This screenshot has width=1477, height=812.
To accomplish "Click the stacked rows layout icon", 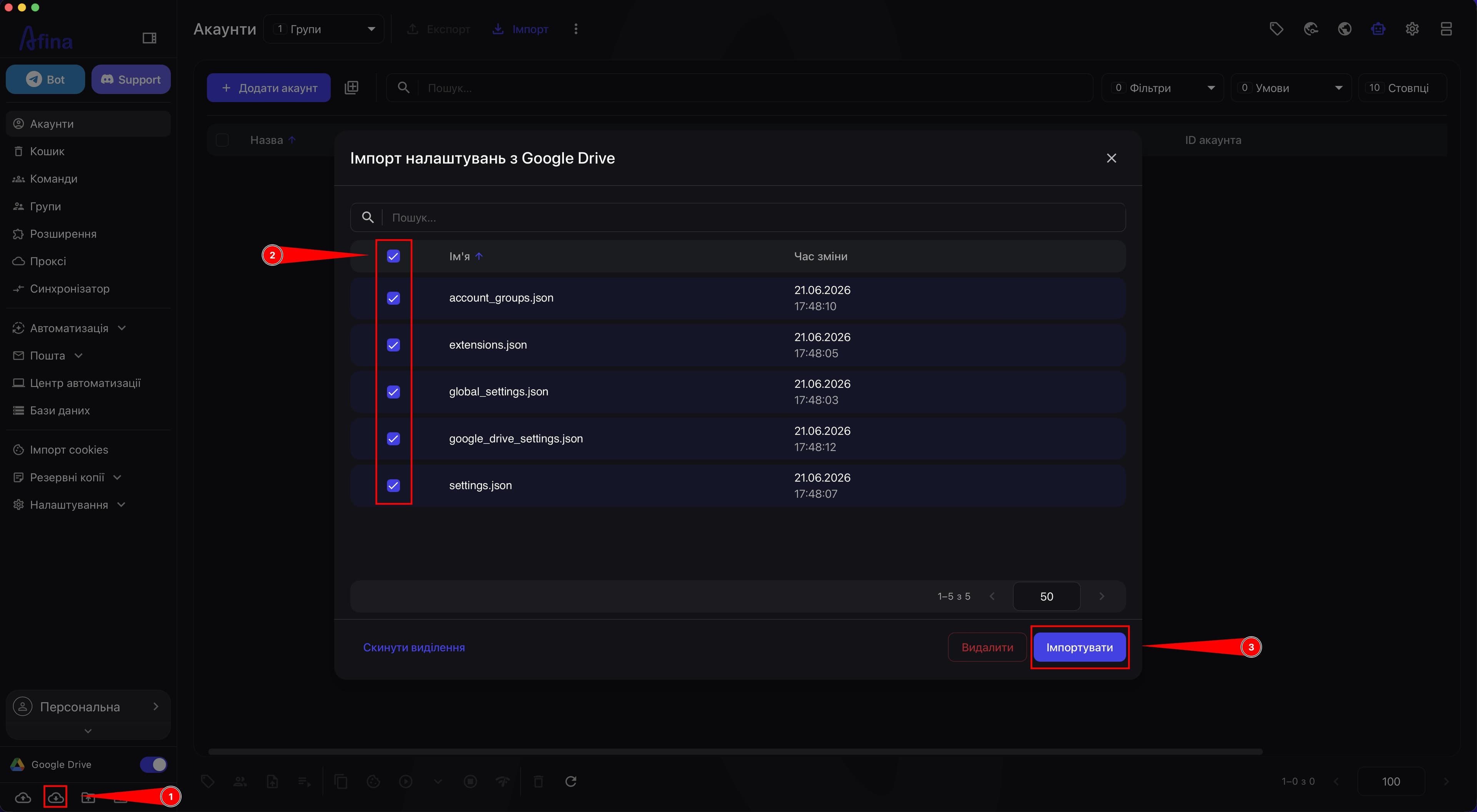I will coord(1446,29).
